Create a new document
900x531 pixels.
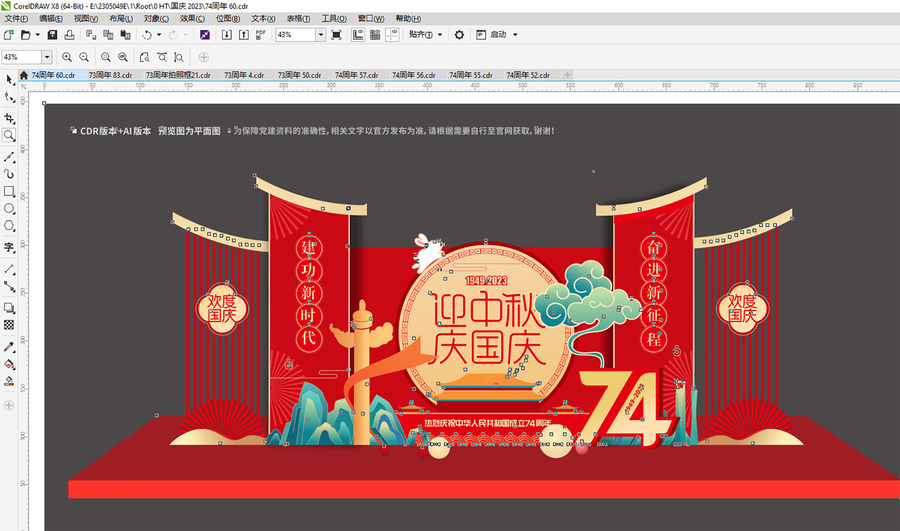(x=9, y=35)
